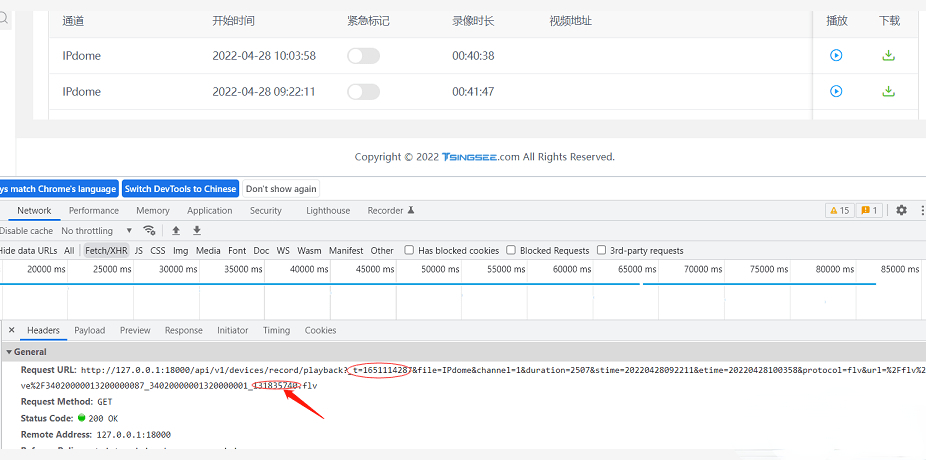Screen dimensions: 926x460
Task: Click the 2022-04-28 09:22:11 start time
Action: (x=264, y=92)
